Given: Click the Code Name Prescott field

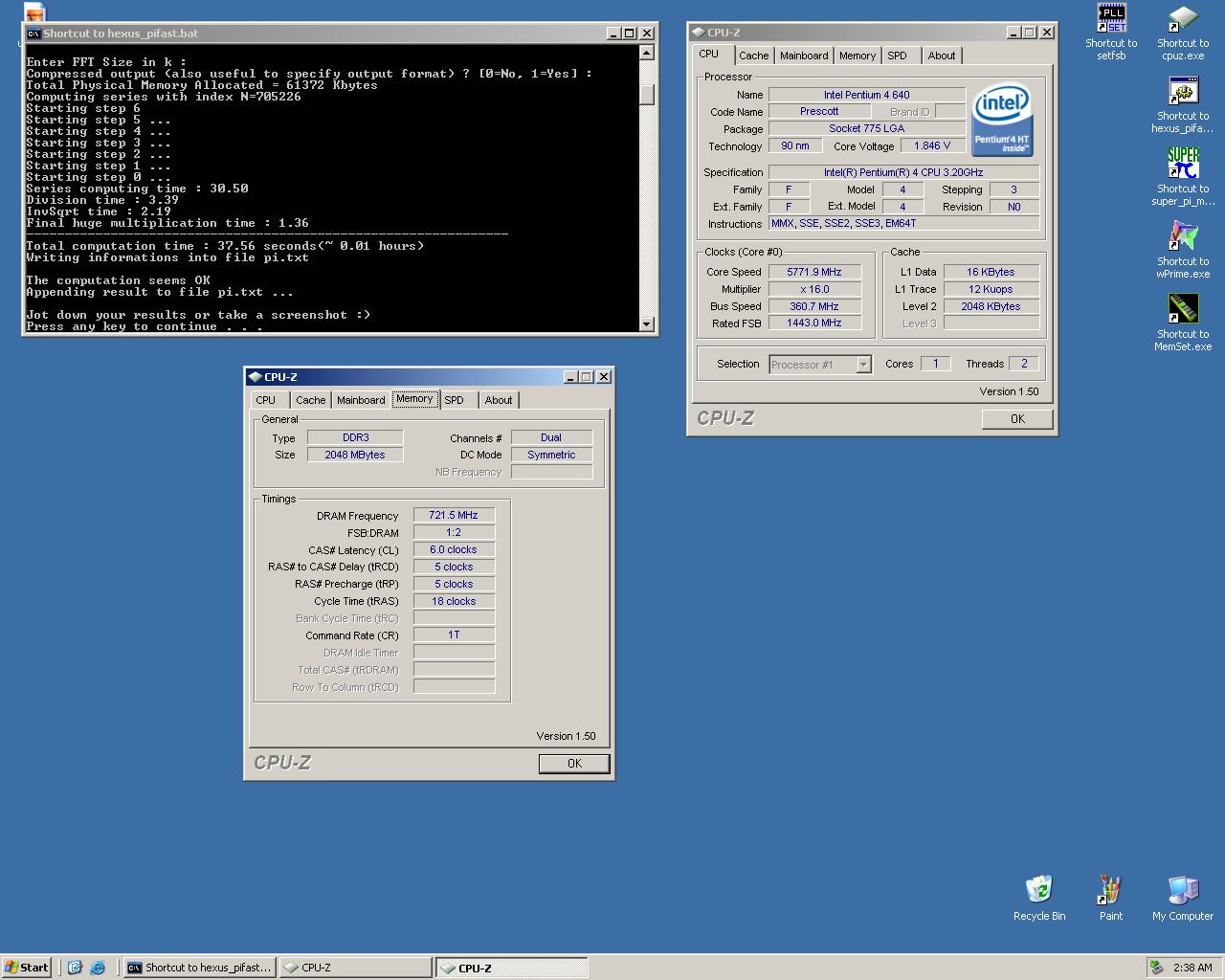Looking at the screenshot, I should coord(819,111).
